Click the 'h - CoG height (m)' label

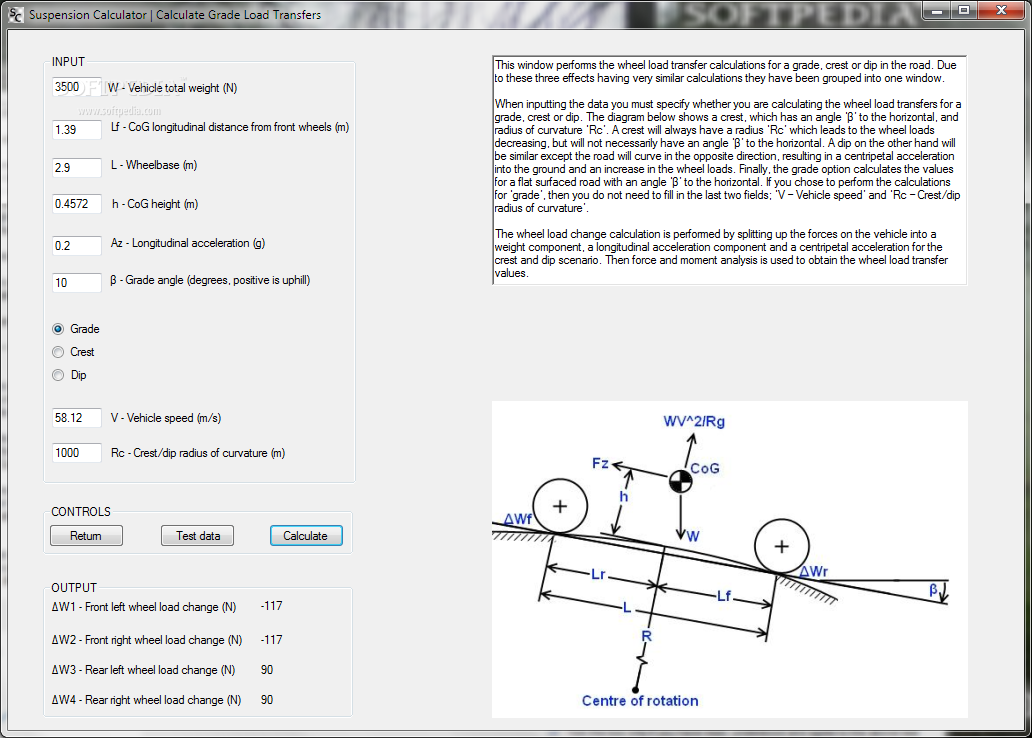(x=155, y=204)
